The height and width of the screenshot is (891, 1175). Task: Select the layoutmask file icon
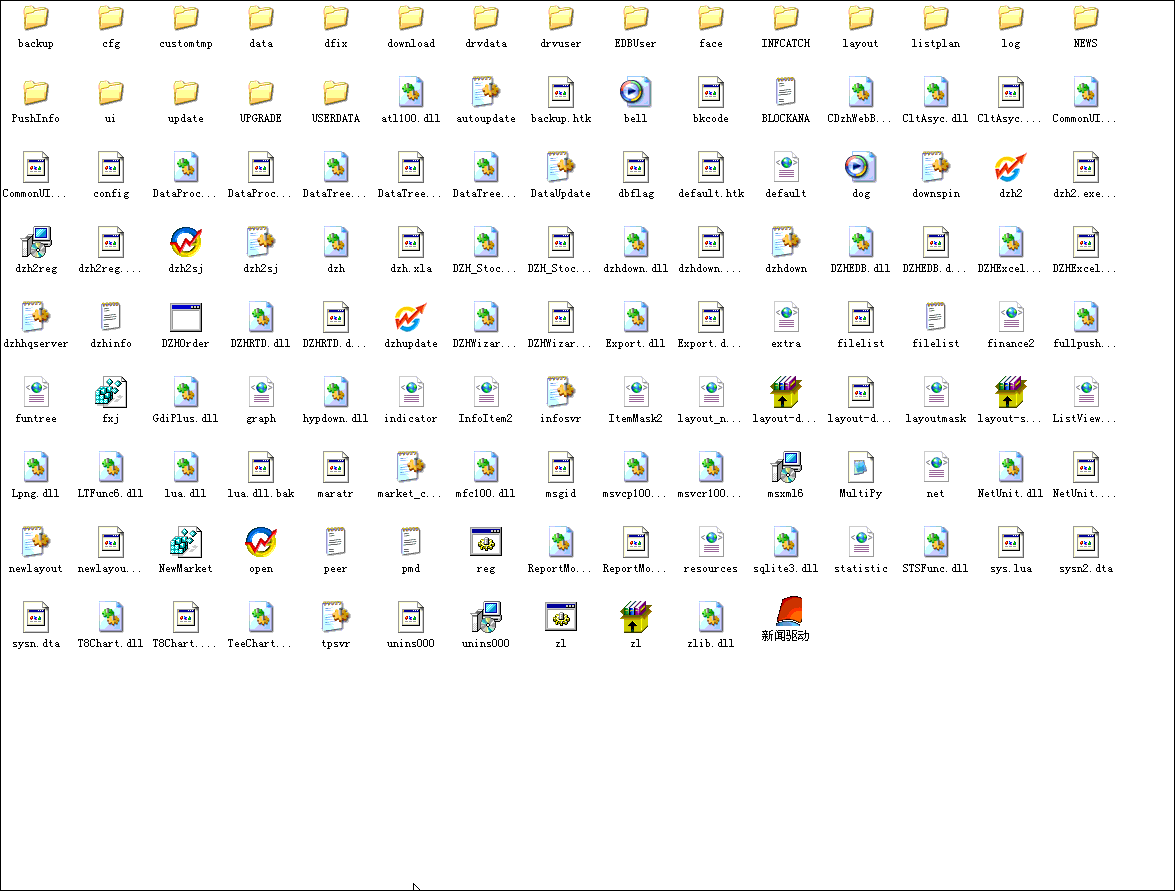[x=935, y=392]
